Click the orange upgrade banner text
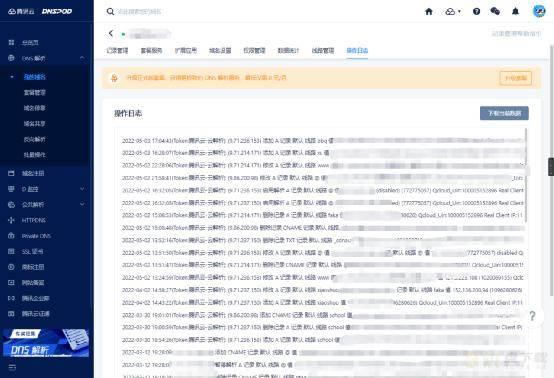Screen dimensions: 554x378 (x=206, y=77)
